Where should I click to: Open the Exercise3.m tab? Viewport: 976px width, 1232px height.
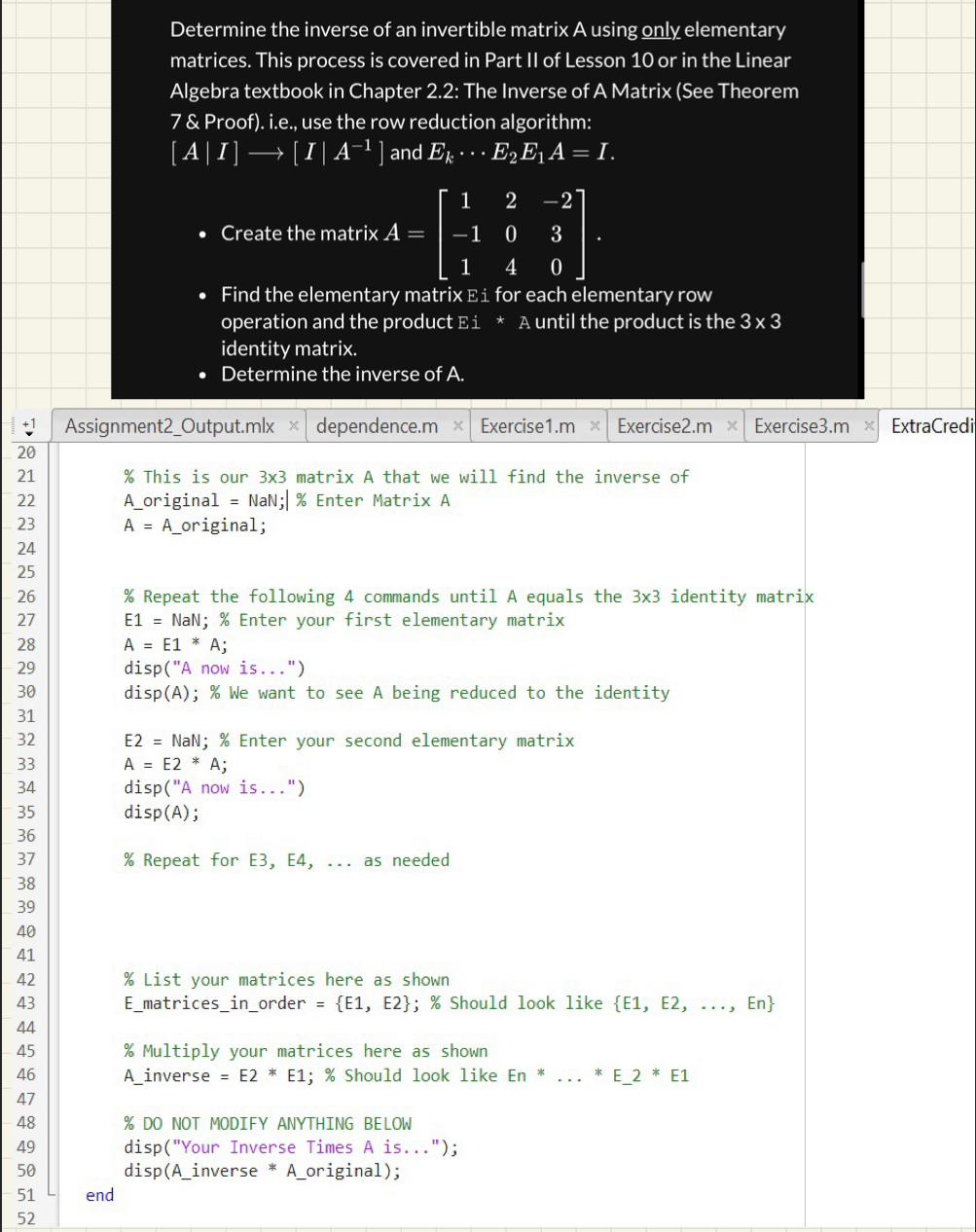tap(803, 425)
